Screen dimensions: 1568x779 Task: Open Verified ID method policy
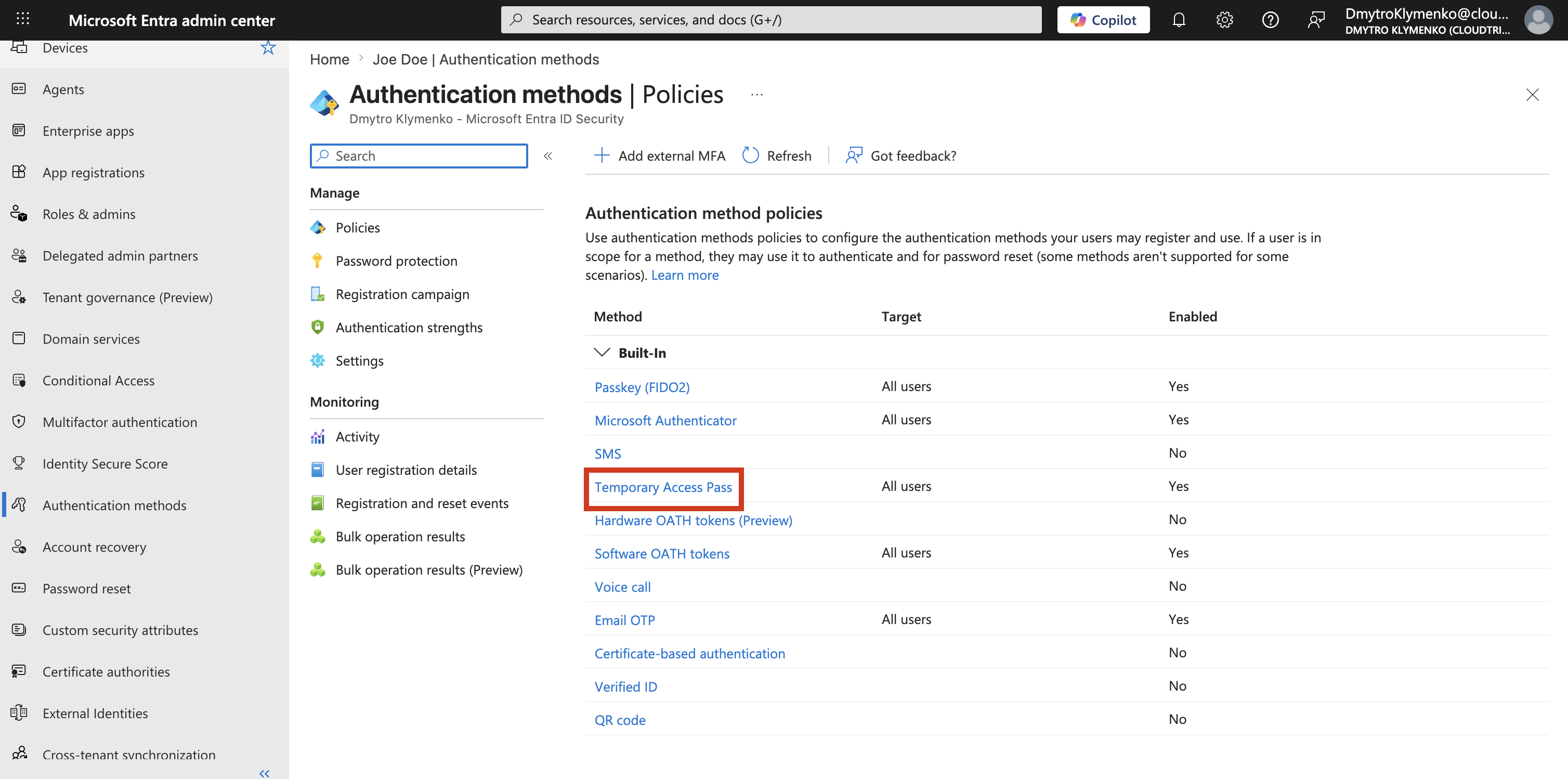tap(626, 687)
